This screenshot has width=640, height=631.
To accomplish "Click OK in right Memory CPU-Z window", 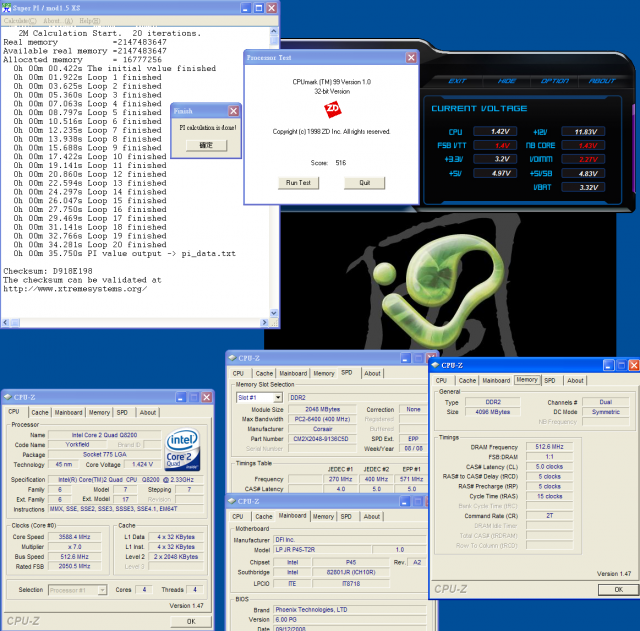I will coord(618,589).
